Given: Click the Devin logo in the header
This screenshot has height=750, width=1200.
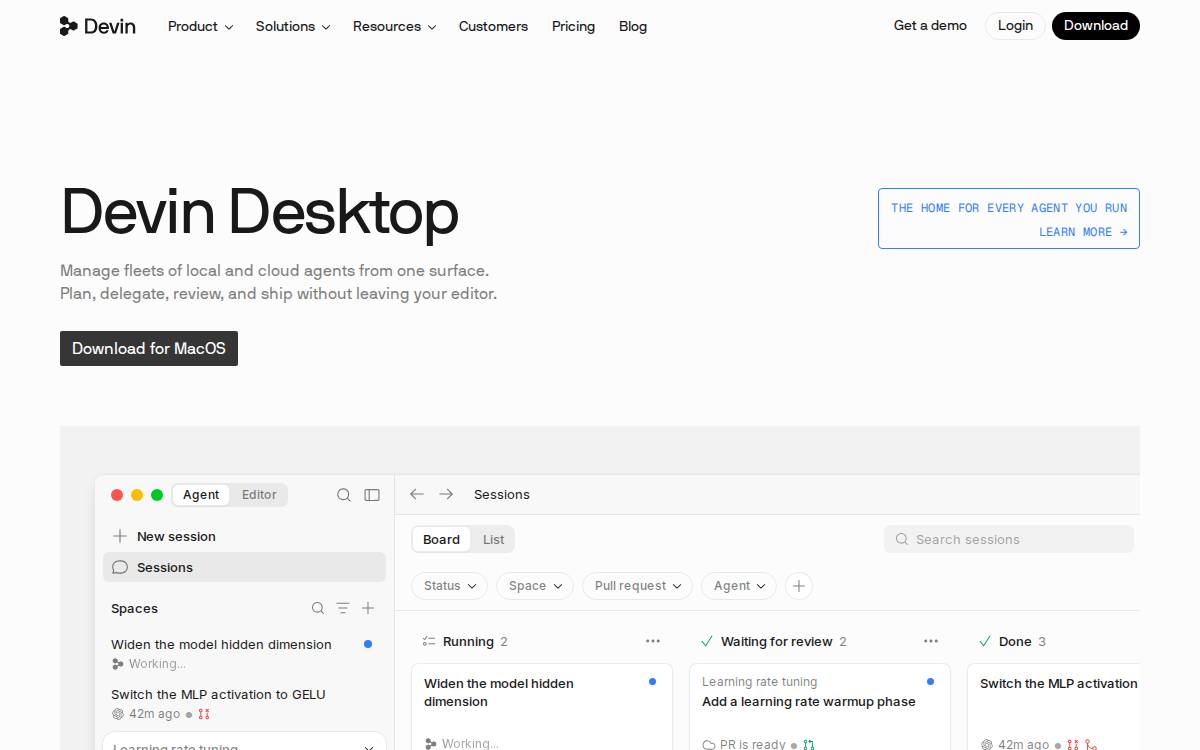Looking at the screenshot, I should (97, 26).
